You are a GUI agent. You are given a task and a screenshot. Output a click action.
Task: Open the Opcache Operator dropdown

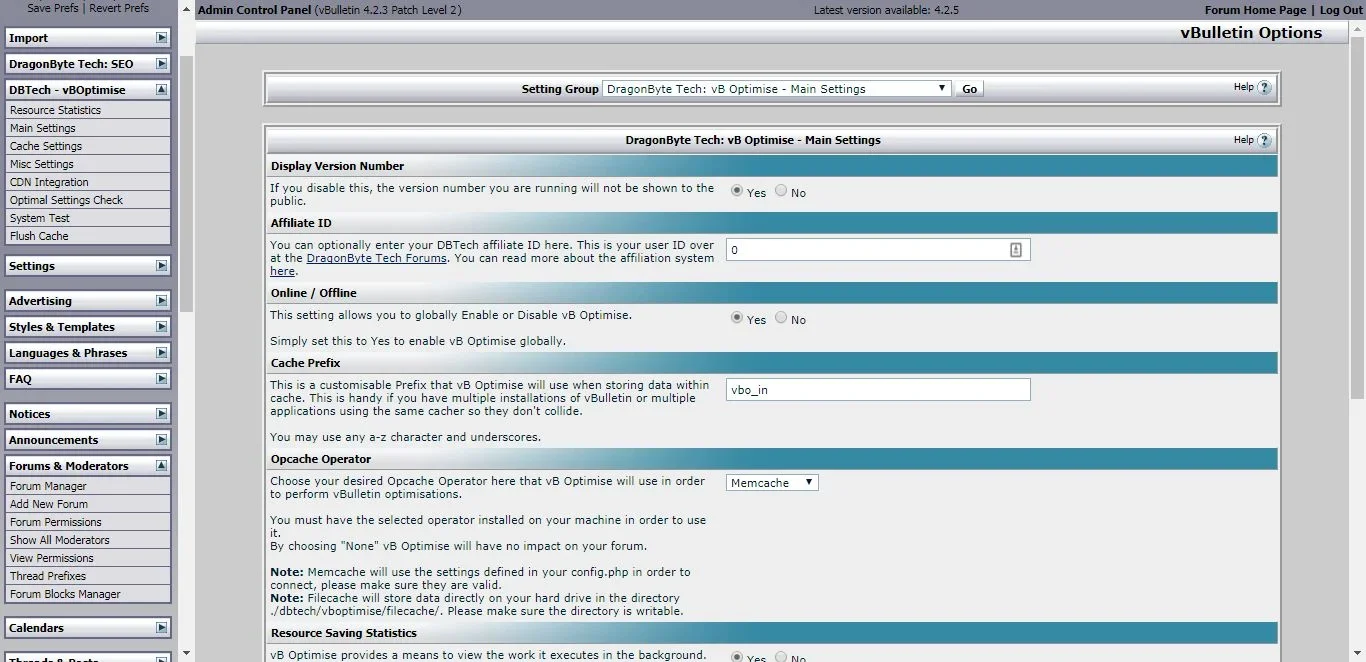click(x=772, y=483)
